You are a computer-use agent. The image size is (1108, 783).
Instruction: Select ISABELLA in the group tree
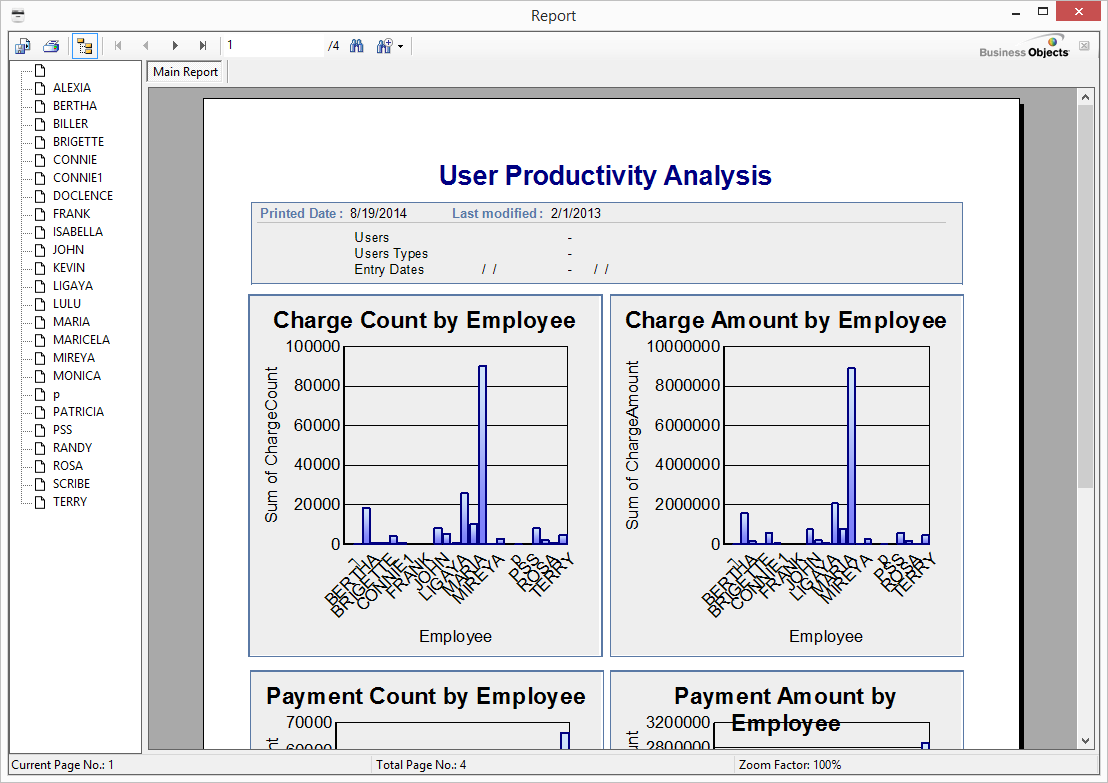tap(78, 232)
